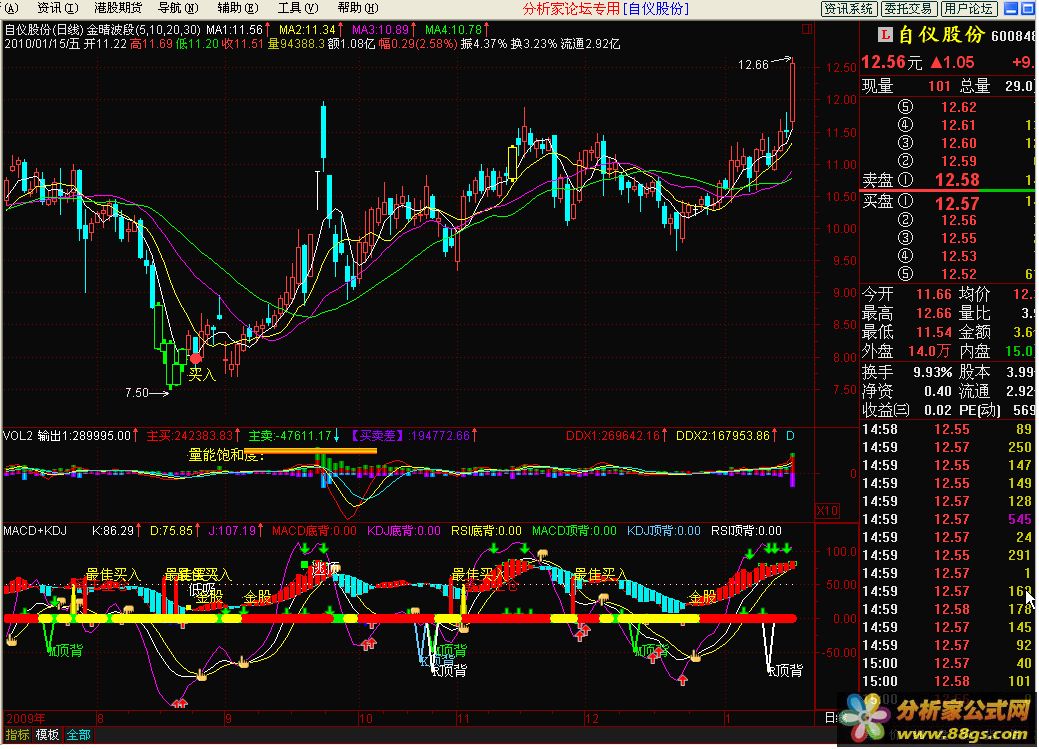Click the red L margin-trading icon
Image resolution: width=1039 pixels, height=749 pixels.
[x=885, y=34]
